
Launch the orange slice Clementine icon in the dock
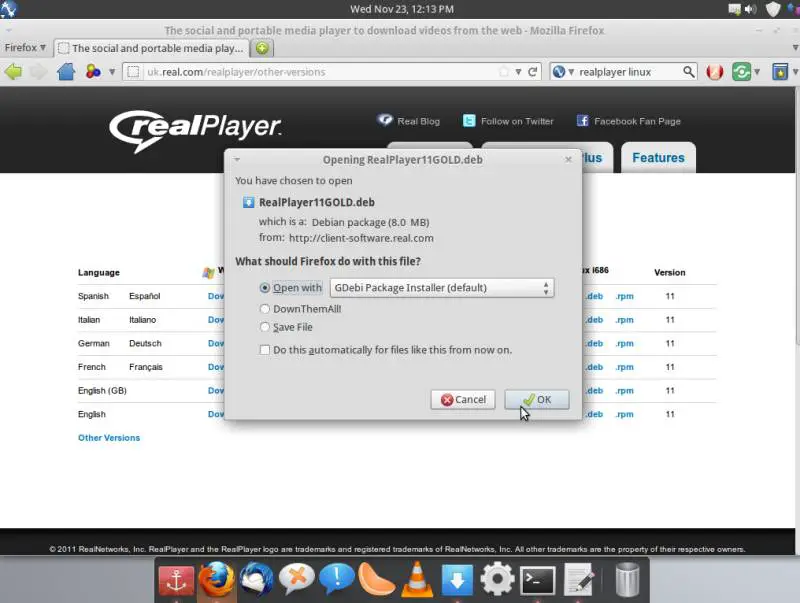(377, 580)
